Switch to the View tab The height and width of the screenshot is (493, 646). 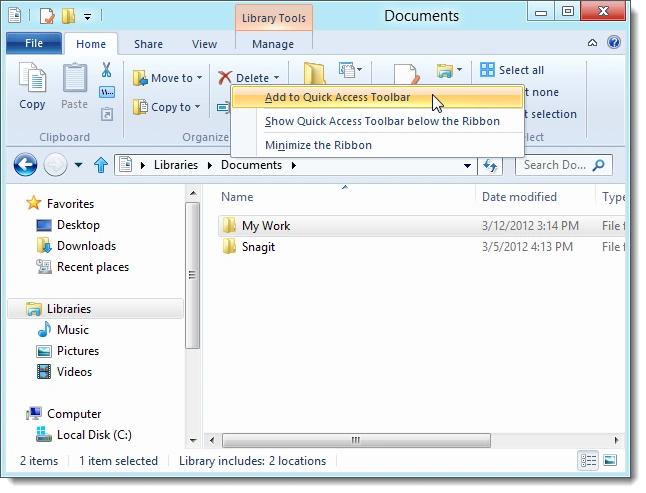(x=204, y=44)
